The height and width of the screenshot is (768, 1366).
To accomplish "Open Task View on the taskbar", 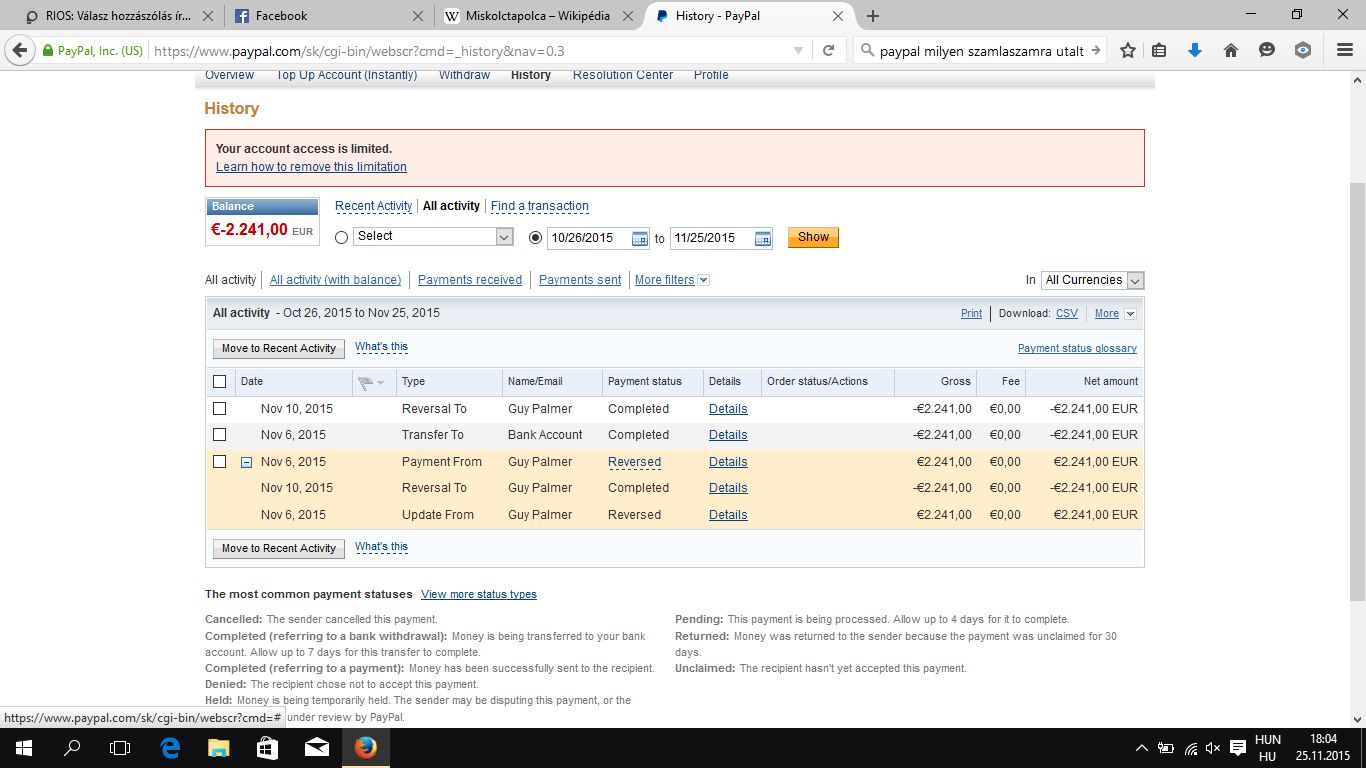I will 120,747.
